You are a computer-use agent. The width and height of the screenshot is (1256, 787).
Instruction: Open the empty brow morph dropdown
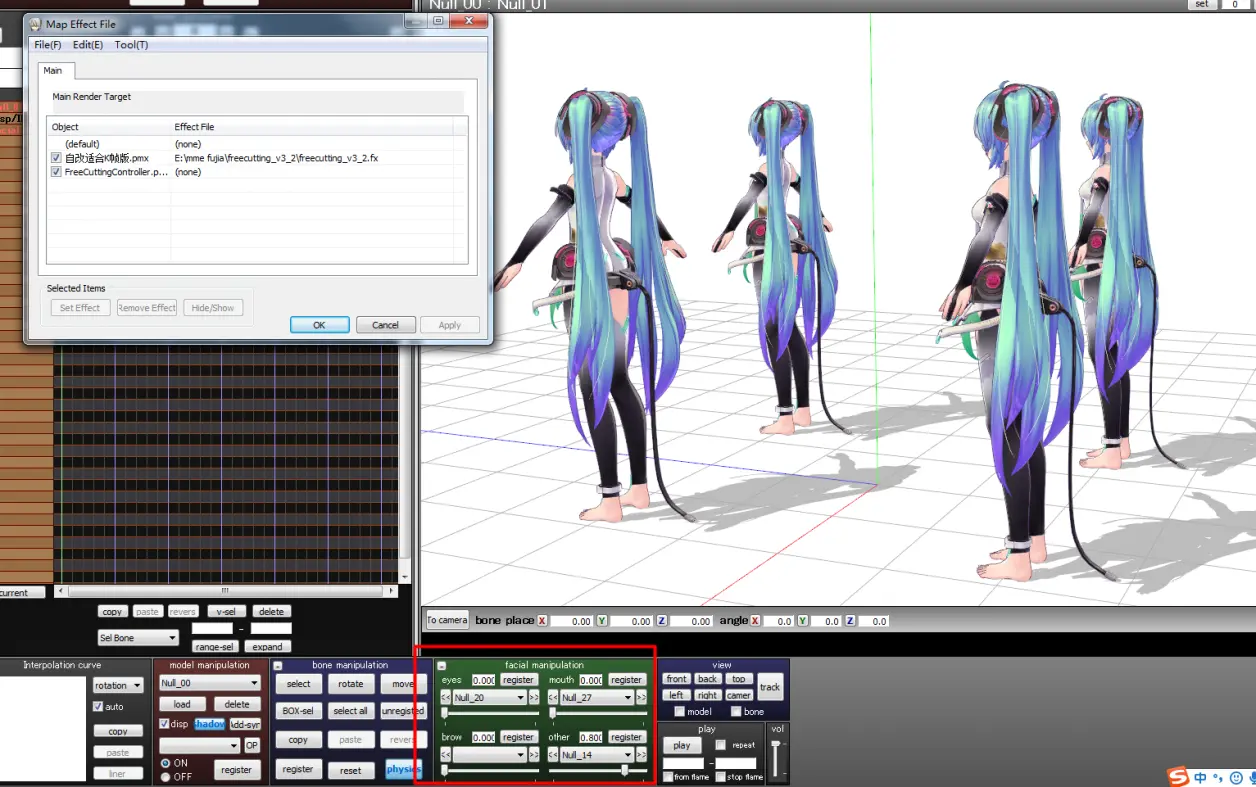click(490, 755)
